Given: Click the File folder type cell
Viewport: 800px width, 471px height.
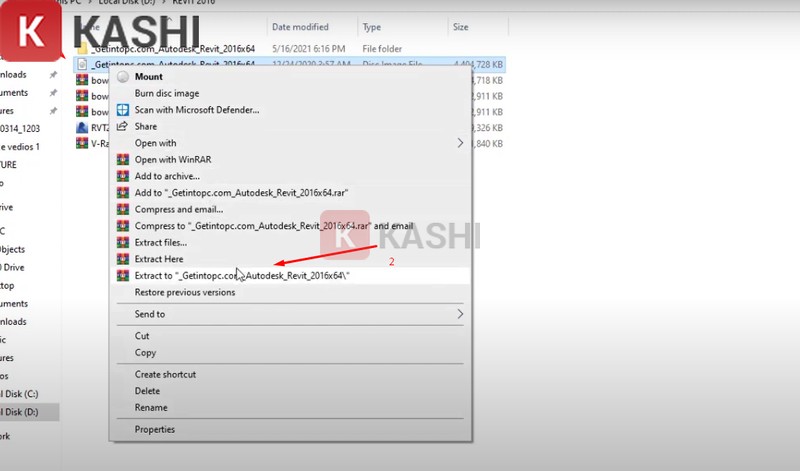Looking at the screenshot, I should (382, 49).
